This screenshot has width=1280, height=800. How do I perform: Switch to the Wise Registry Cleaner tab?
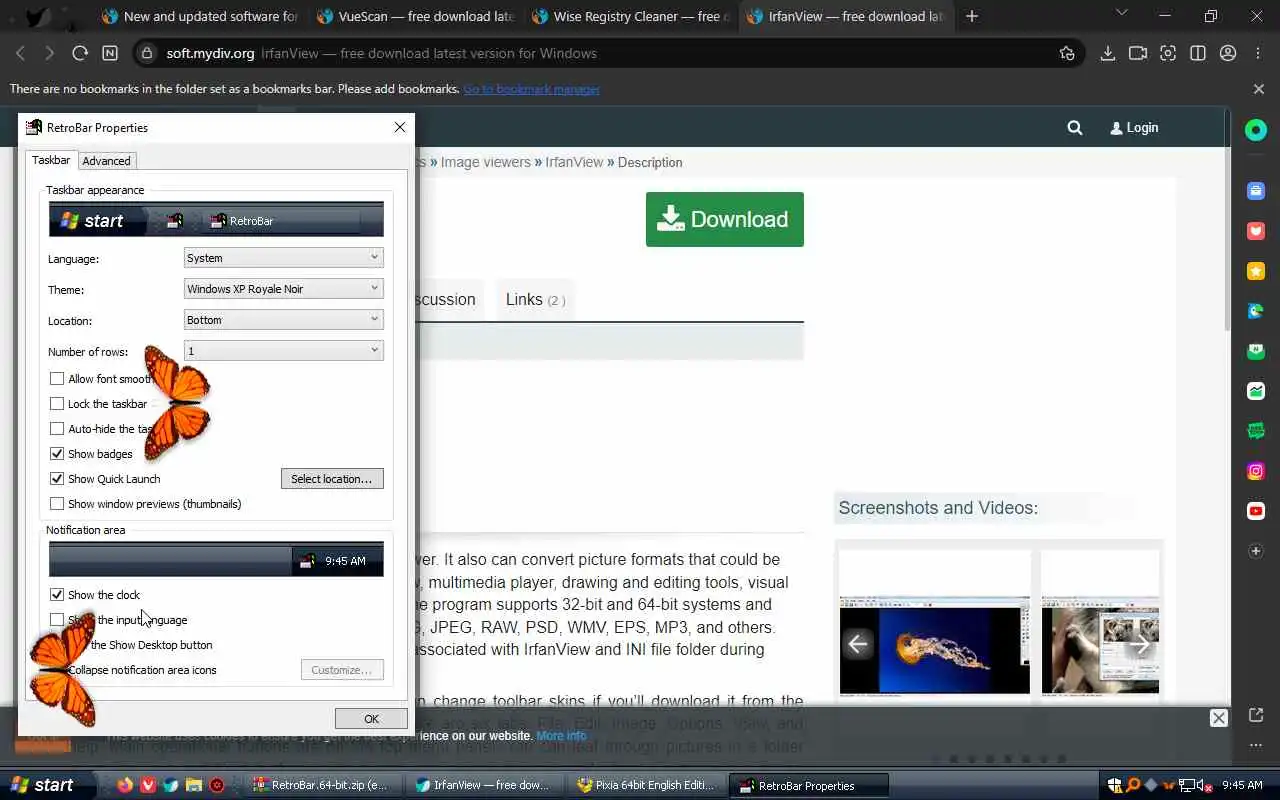point(630,16)
